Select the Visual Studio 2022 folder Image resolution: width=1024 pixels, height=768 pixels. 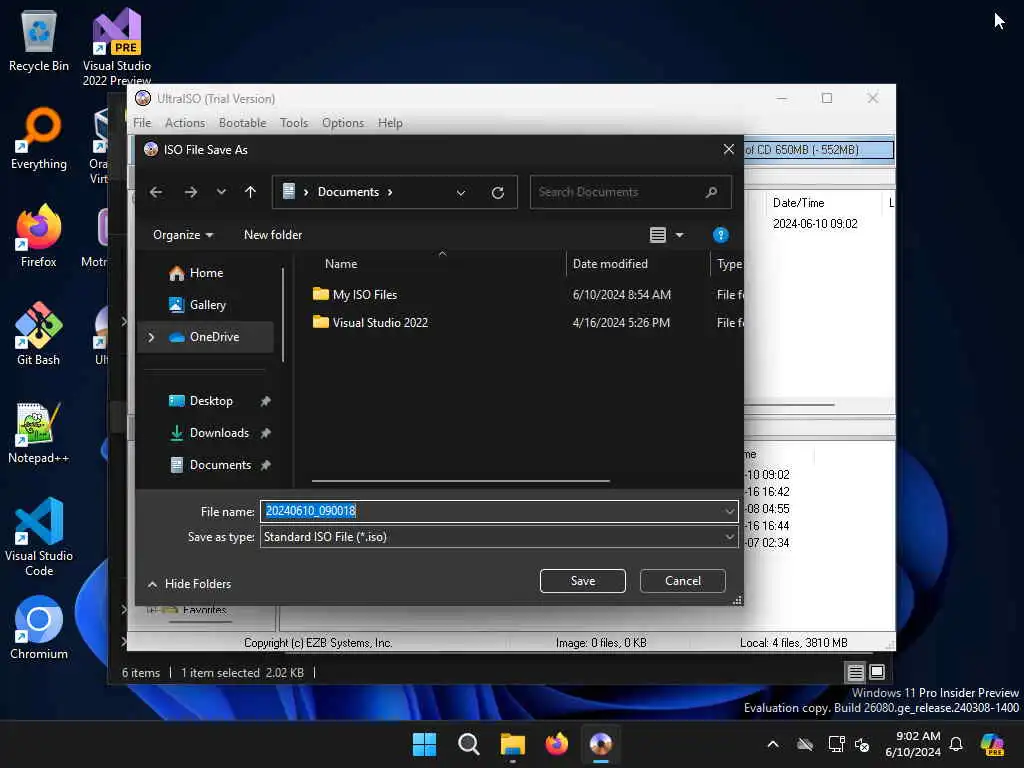point(380,323)
